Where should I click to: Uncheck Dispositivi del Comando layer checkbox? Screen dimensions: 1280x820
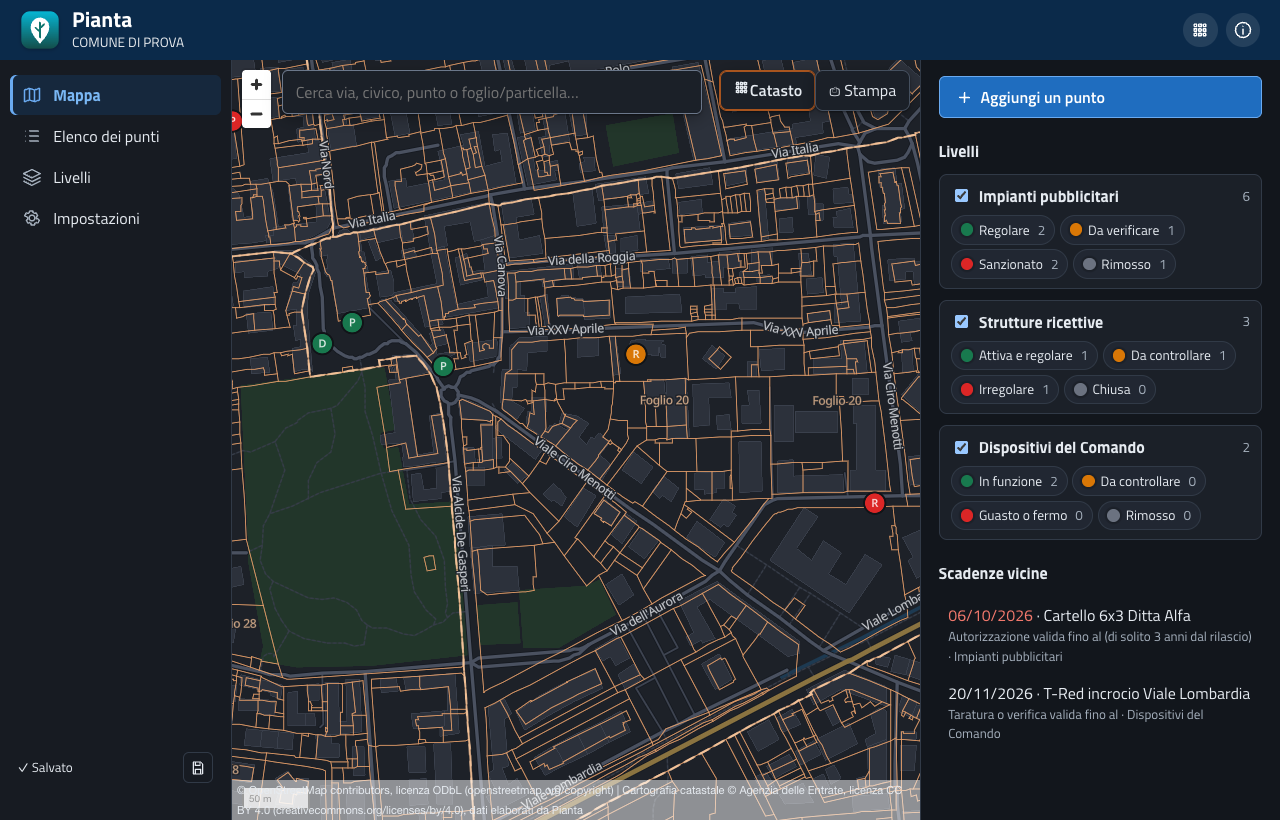coord(962,447)
